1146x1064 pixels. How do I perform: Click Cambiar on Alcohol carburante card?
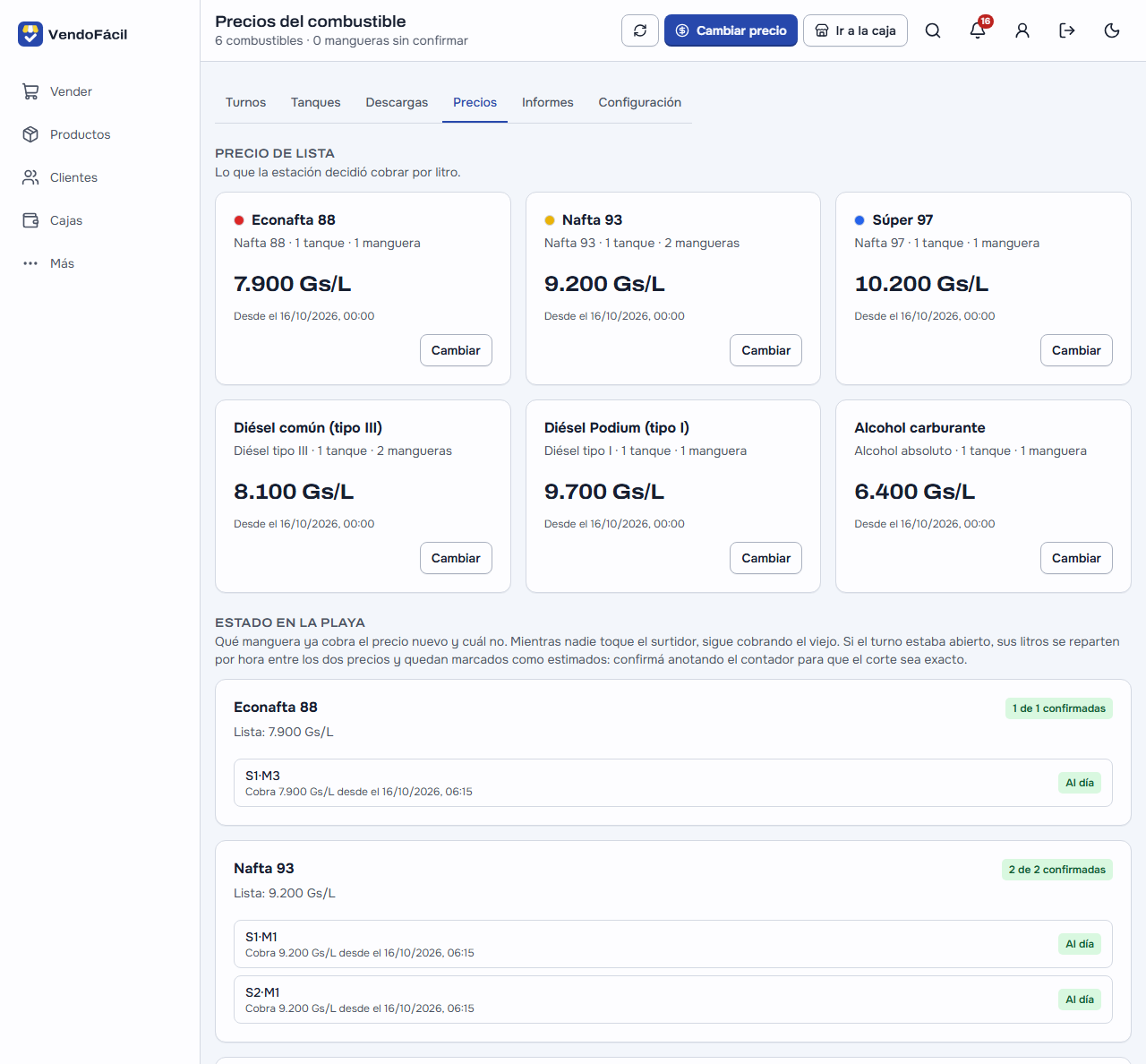[1076, 558]
